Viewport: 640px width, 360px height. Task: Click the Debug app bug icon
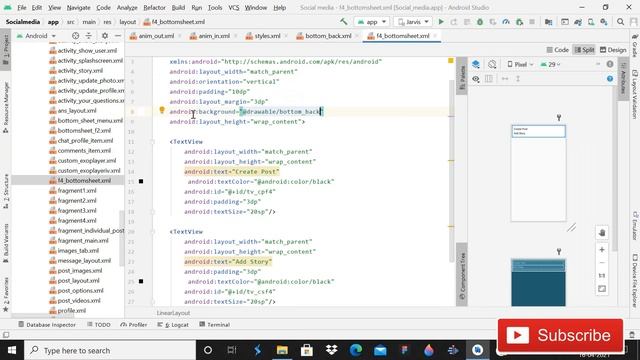[x=480, y=22]
